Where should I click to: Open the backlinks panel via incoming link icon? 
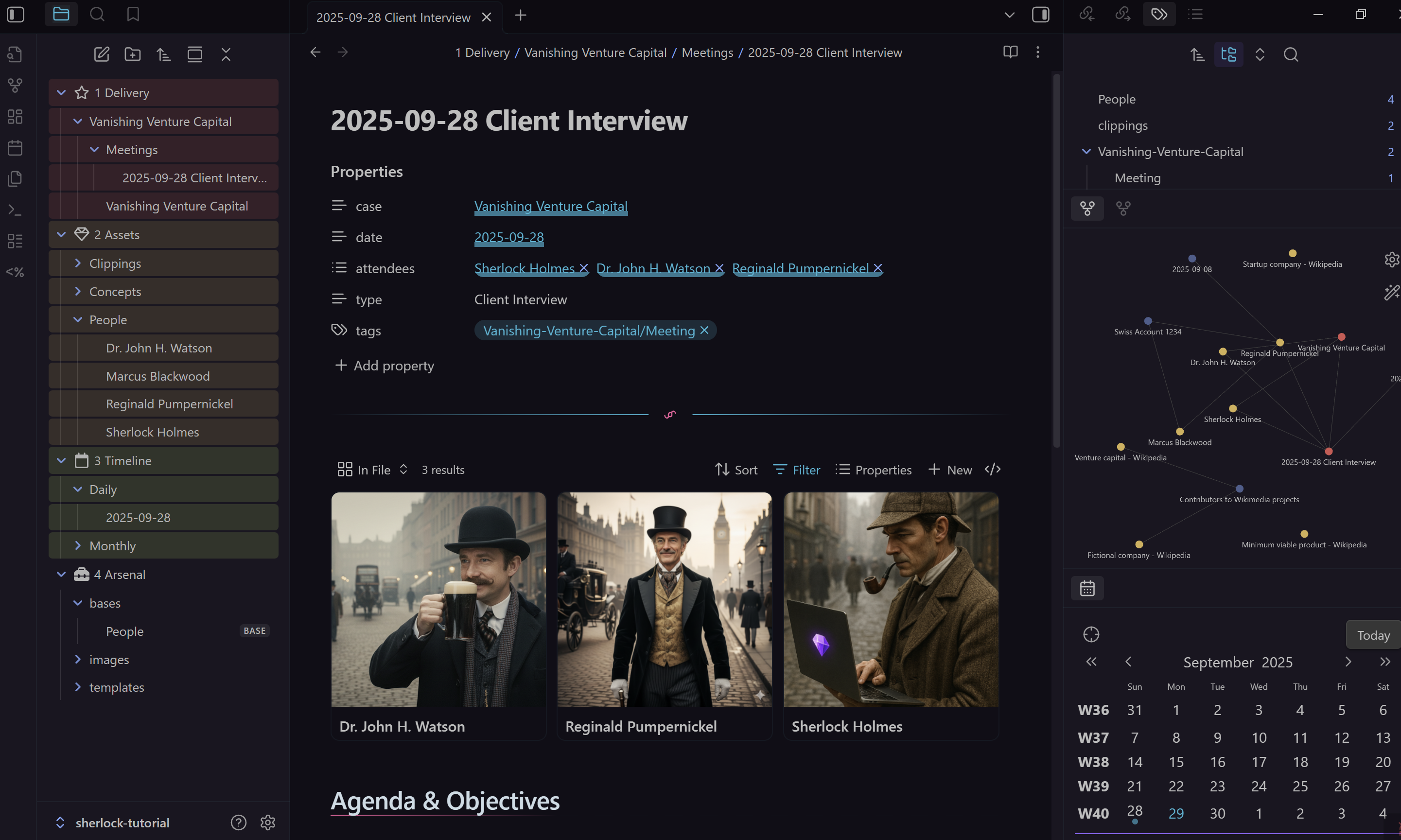[x=1087, y=14]
